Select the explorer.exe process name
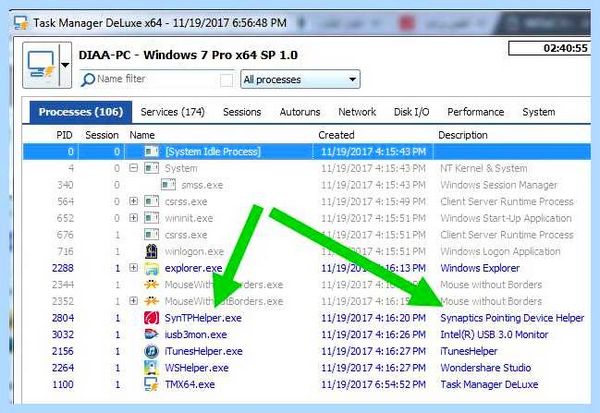The height and width of the screenshot is (413, 600). pos(193,268)
